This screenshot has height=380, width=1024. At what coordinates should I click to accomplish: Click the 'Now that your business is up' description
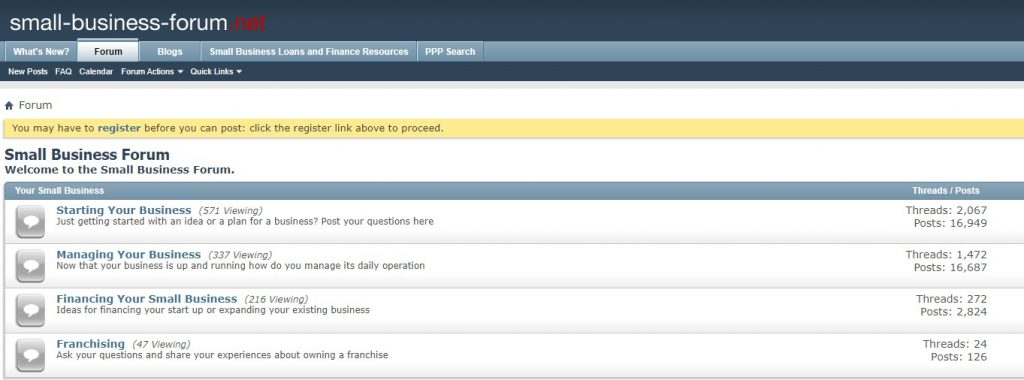point(240,266)
